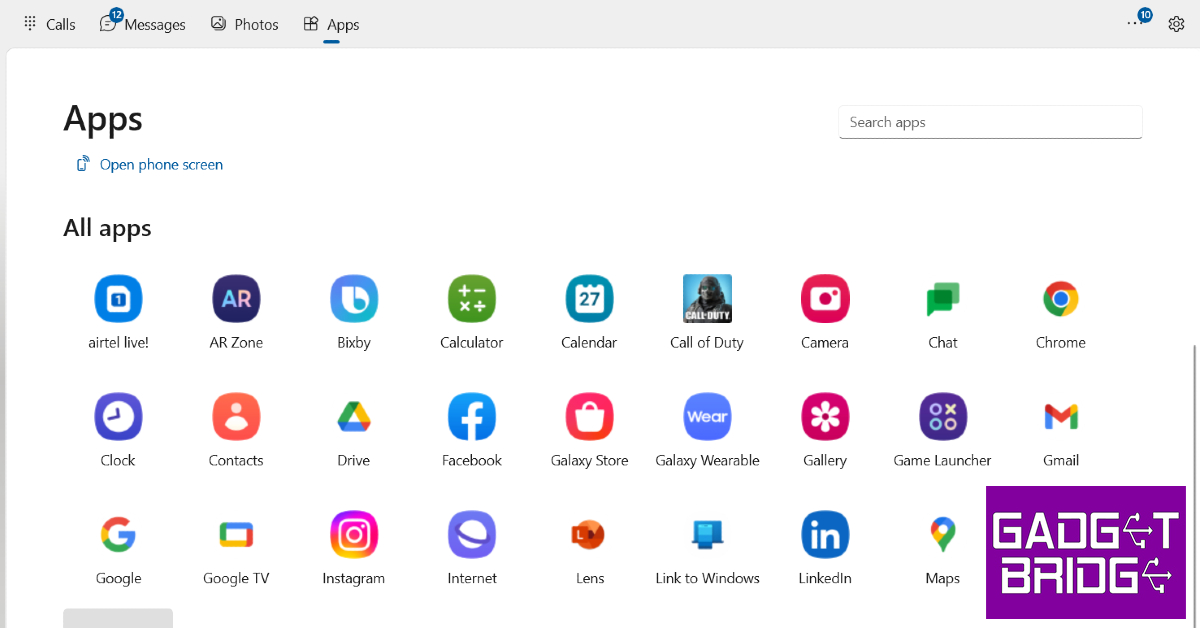Launch the Google Lens app
Screen dimensions: 1200x628
tap(589, 535)
